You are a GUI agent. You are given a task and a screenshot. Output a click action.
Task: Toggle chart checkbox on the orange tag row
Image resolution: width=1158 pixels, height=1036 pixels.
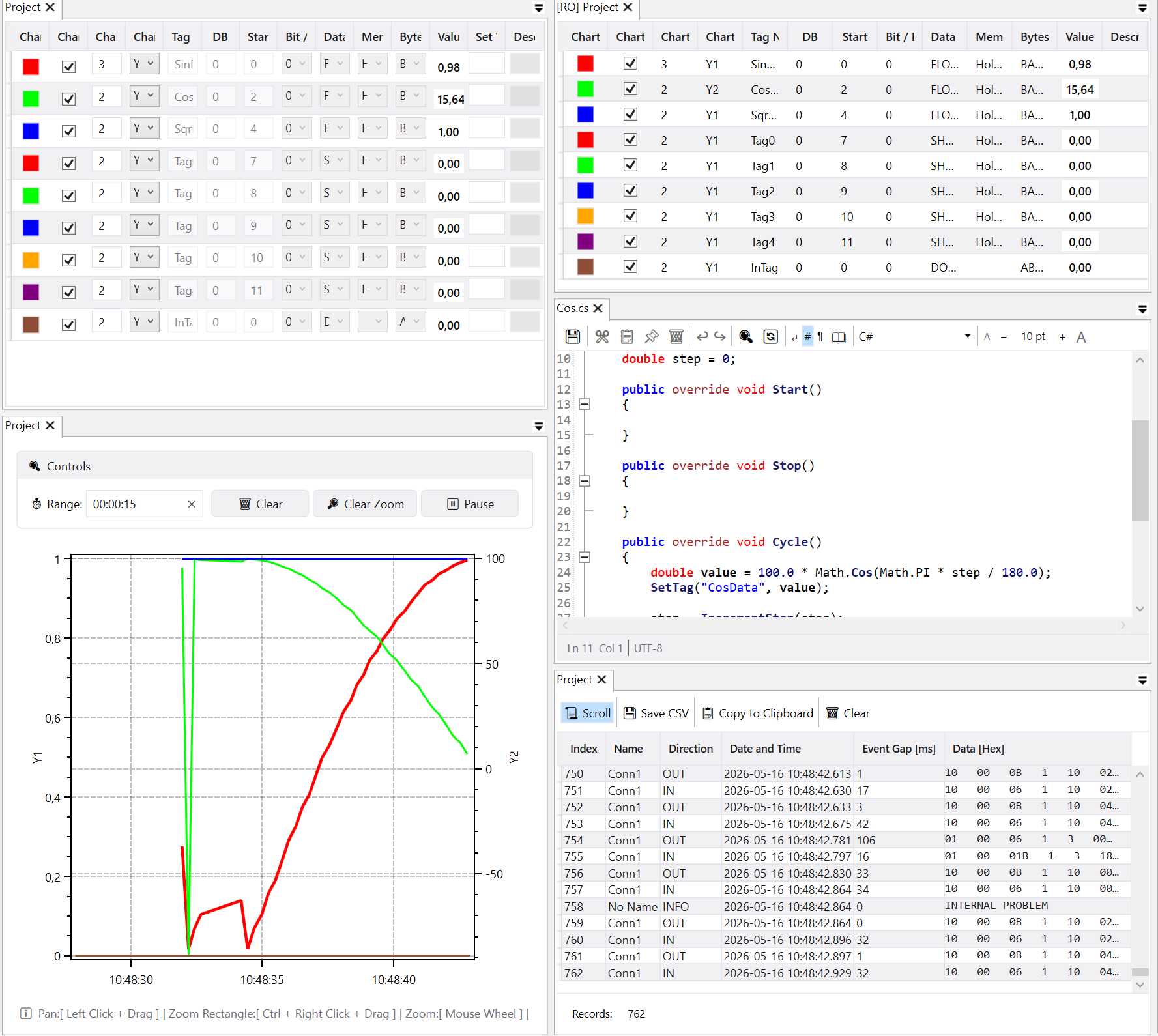68,260
